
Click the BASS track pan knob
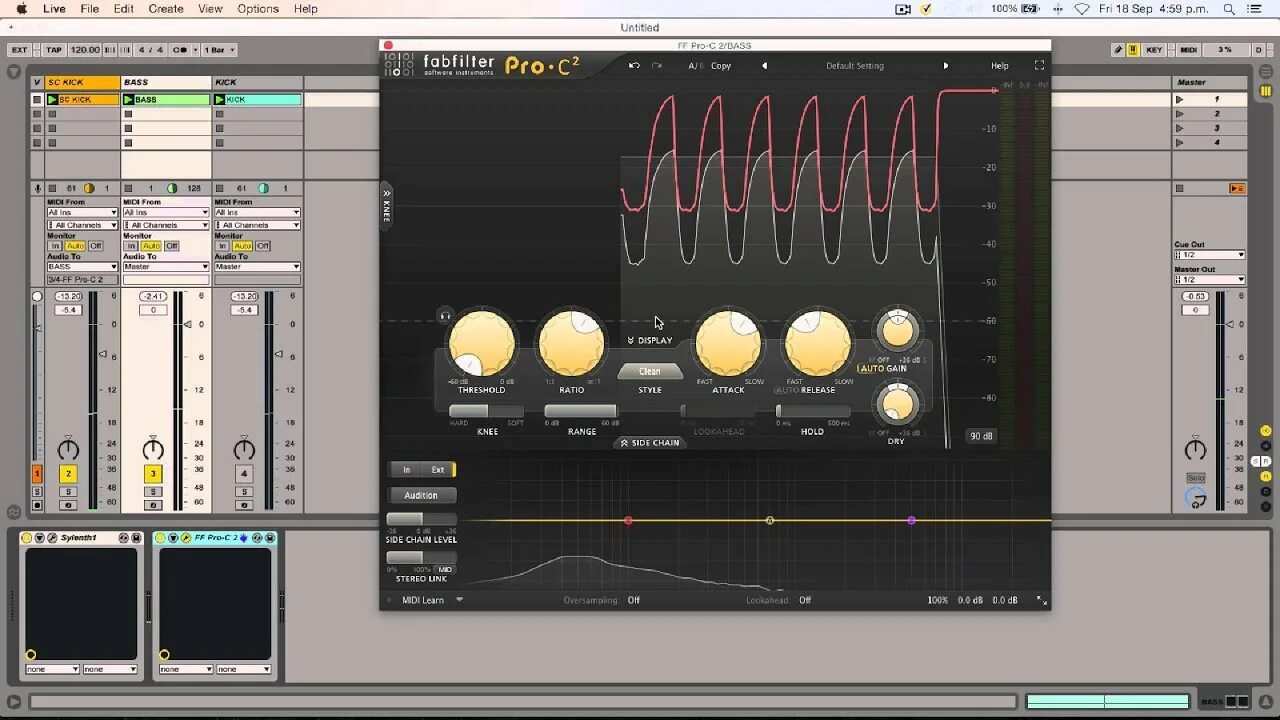(153, 449)
